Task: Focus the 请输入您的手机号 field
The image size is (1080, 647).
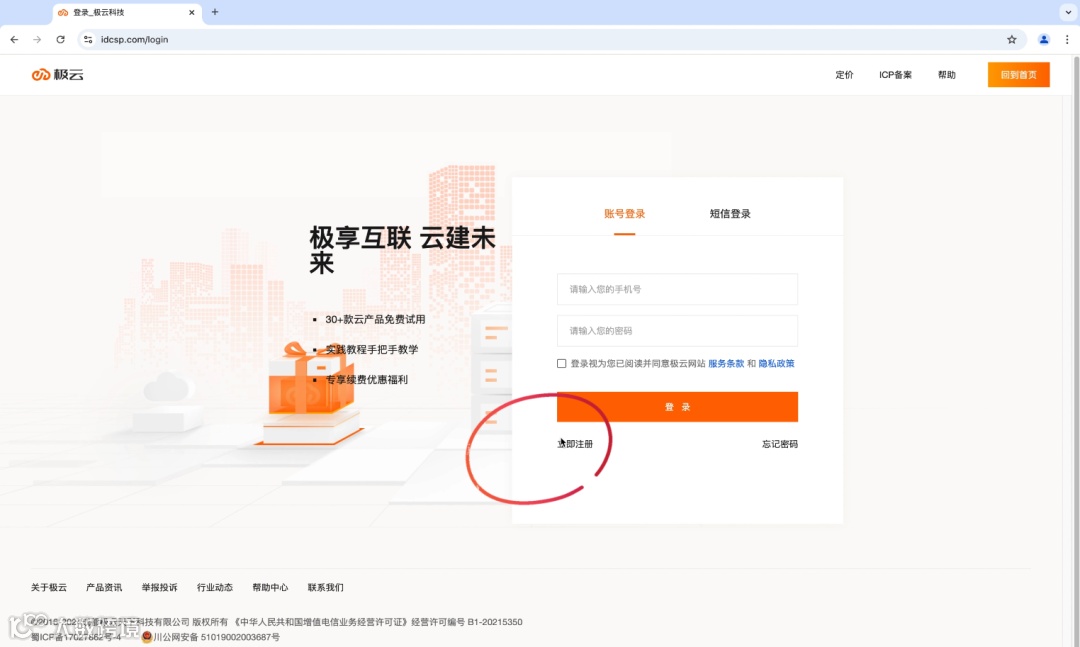Action: click(x=677, y=289)
